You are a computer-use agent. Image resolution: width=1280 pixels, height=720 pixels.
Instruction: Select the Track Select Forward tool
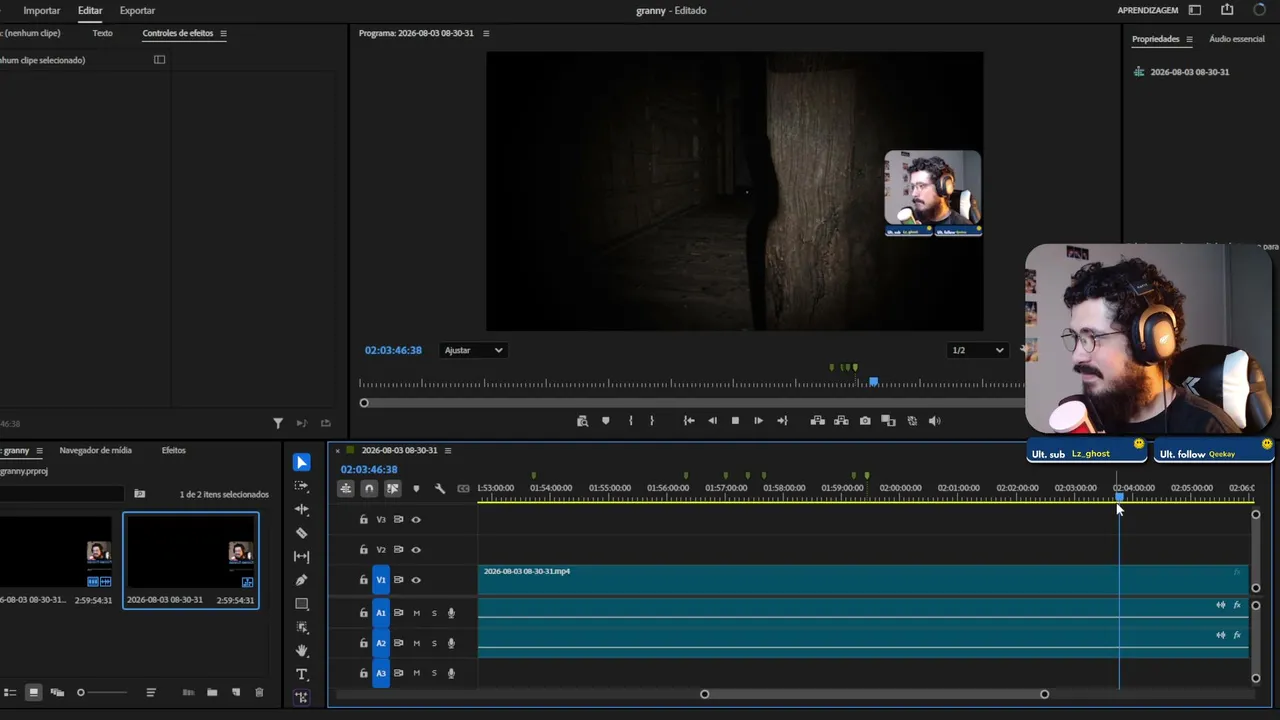pyautogui.click(x=301, y=486)
